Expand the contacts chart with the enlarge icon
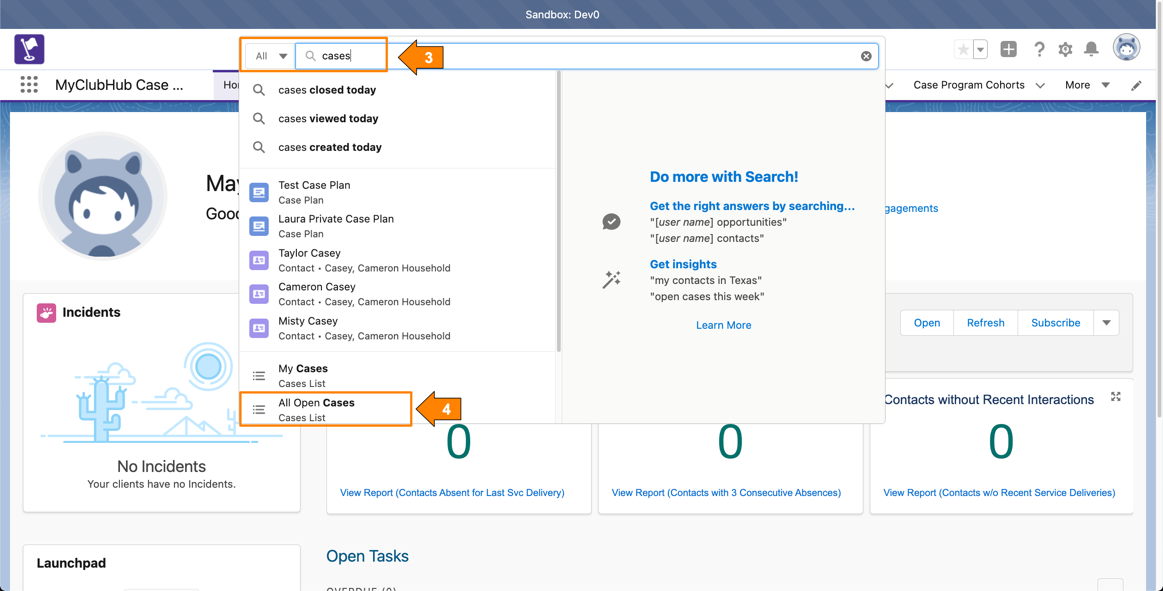The height and width of the screenshot is (591, 1163). click(1115, 397)
